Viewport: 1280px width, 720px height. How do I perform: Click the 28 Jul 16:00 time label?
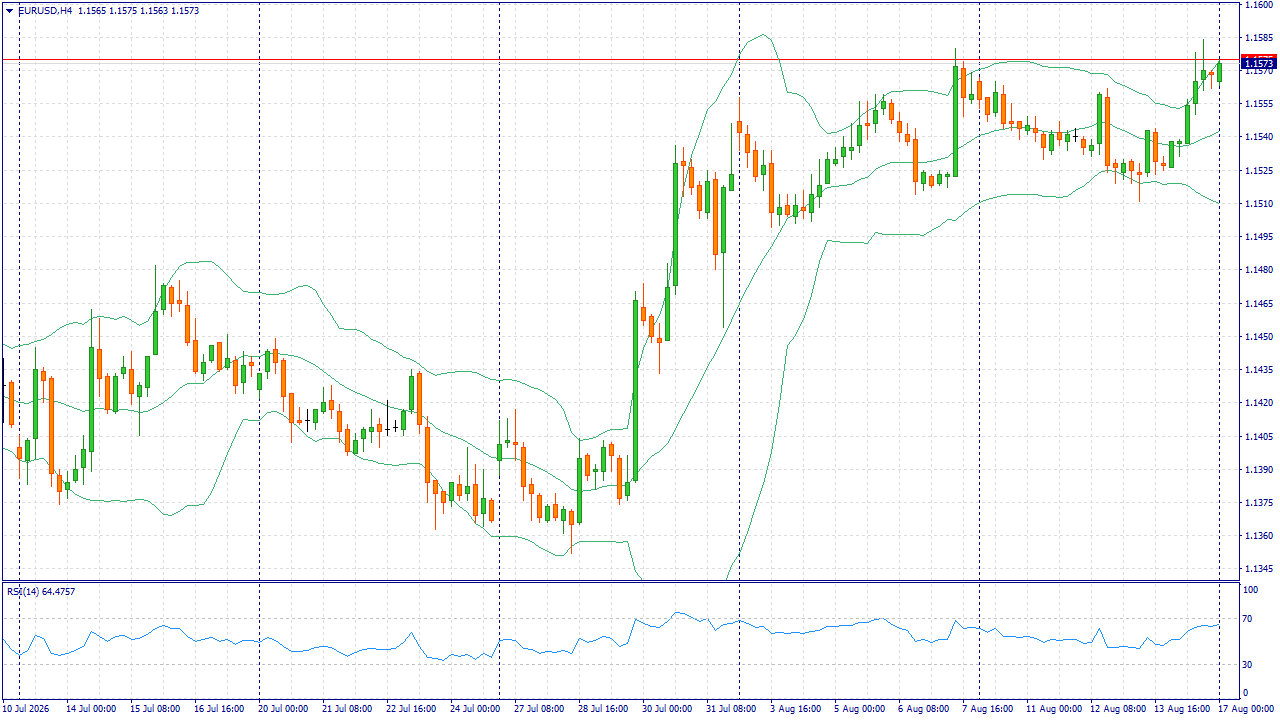coord(603,709)
